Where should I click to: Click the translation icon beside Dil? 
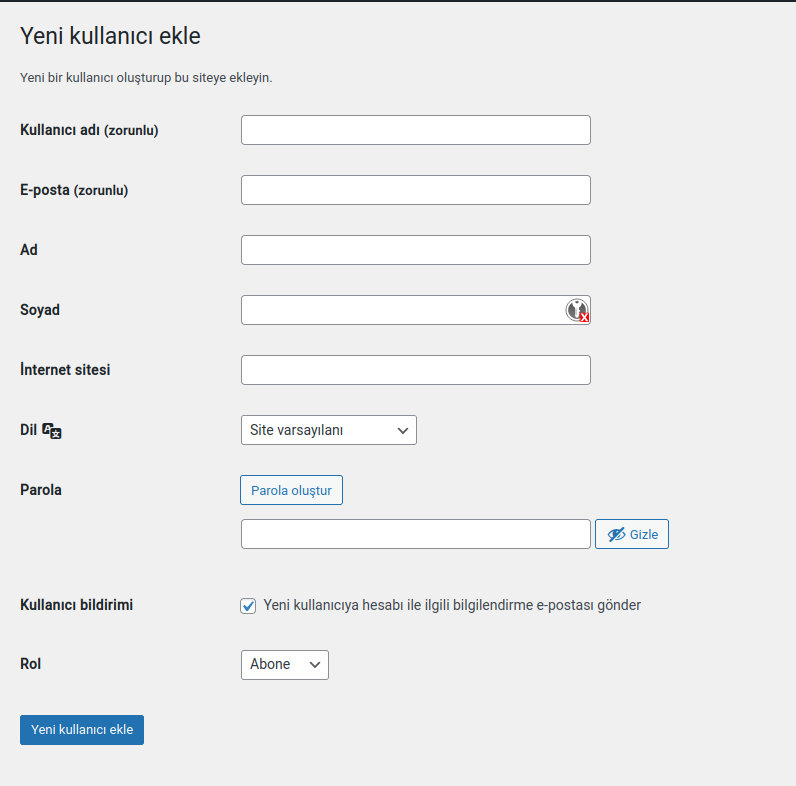(x=53, y=430)
